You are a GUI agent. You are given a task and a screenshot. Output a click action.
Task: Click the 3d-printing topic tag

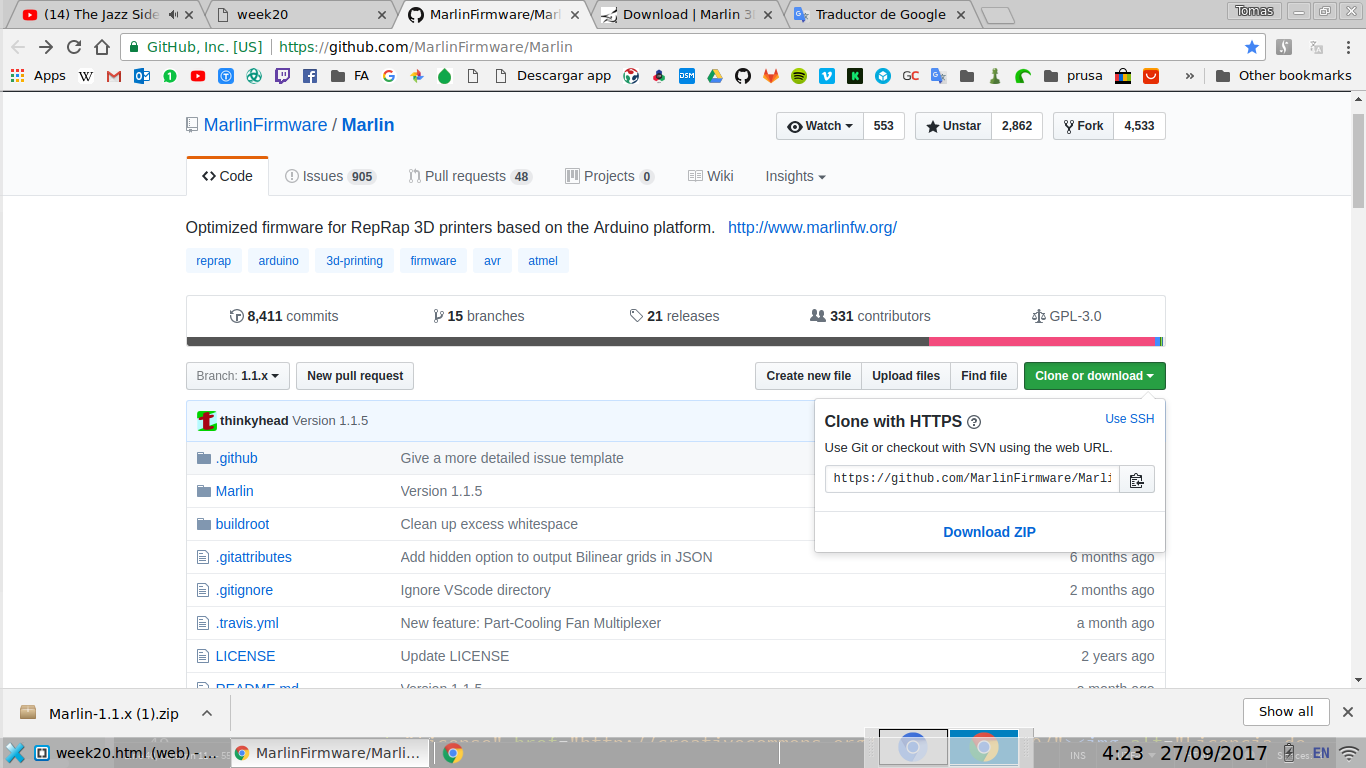[355, 261]
